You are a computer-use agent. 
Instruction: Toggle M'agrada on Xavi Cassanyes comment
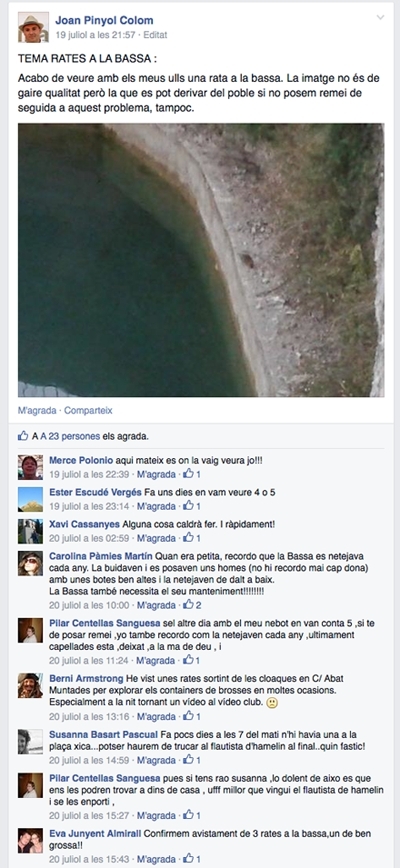[x=157, y=539]
